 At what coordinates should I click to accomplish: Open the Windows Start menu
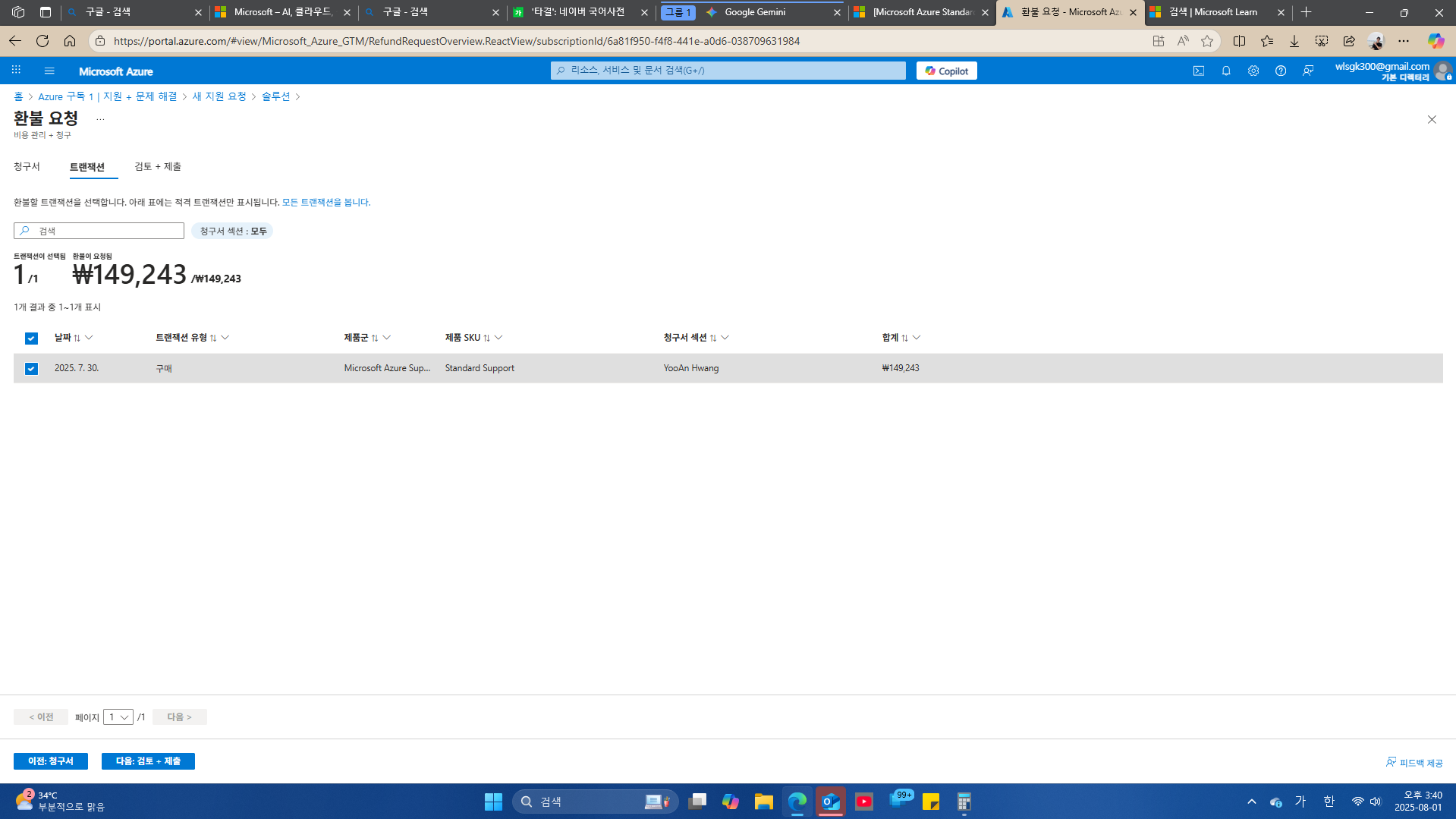pos(492,801)
